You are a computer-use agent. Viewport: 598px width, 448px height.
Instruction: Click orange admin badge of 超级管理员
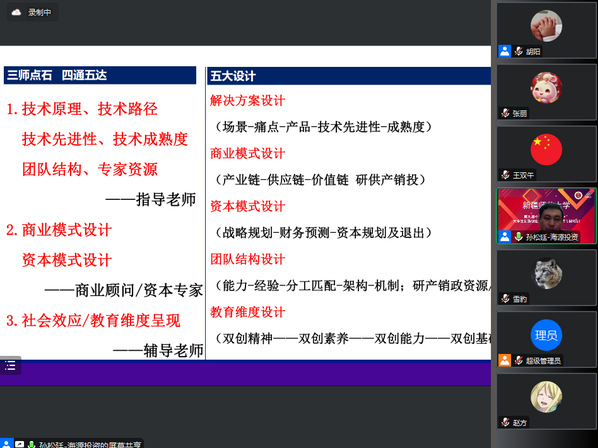(x=505, y=360)
